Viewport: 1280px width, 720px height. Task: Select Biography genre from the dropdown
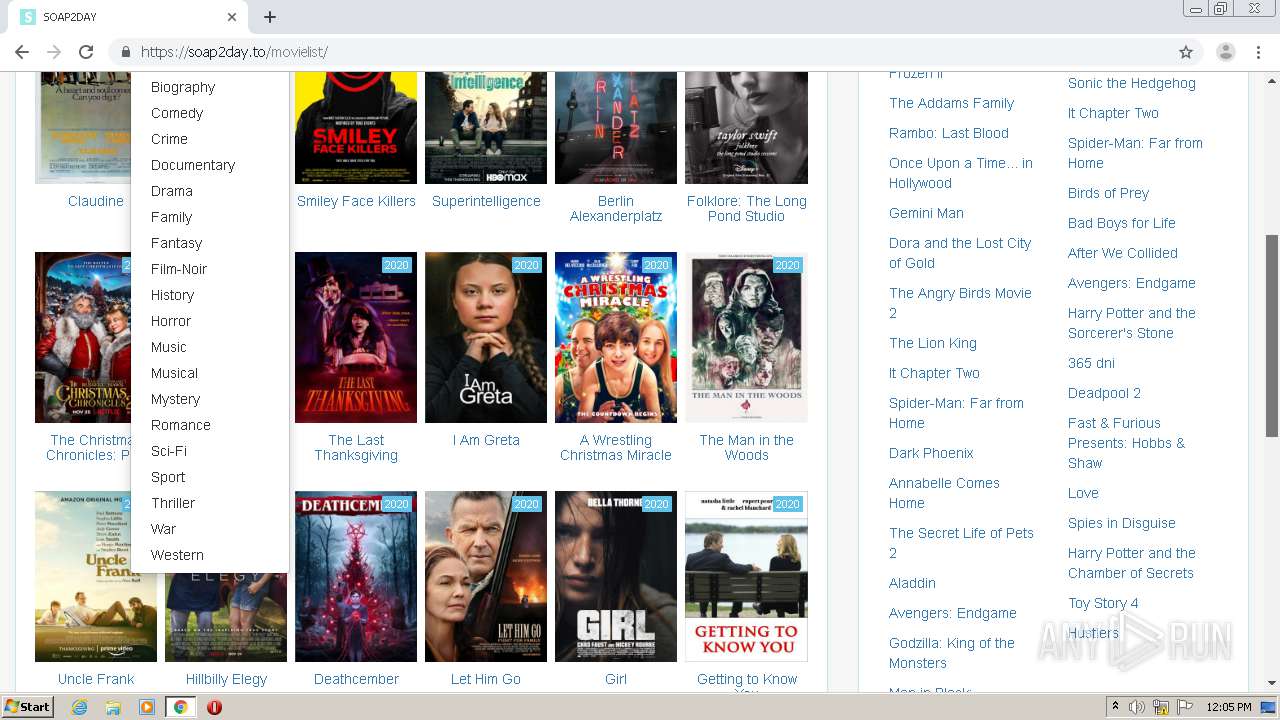tap(183, 87)
